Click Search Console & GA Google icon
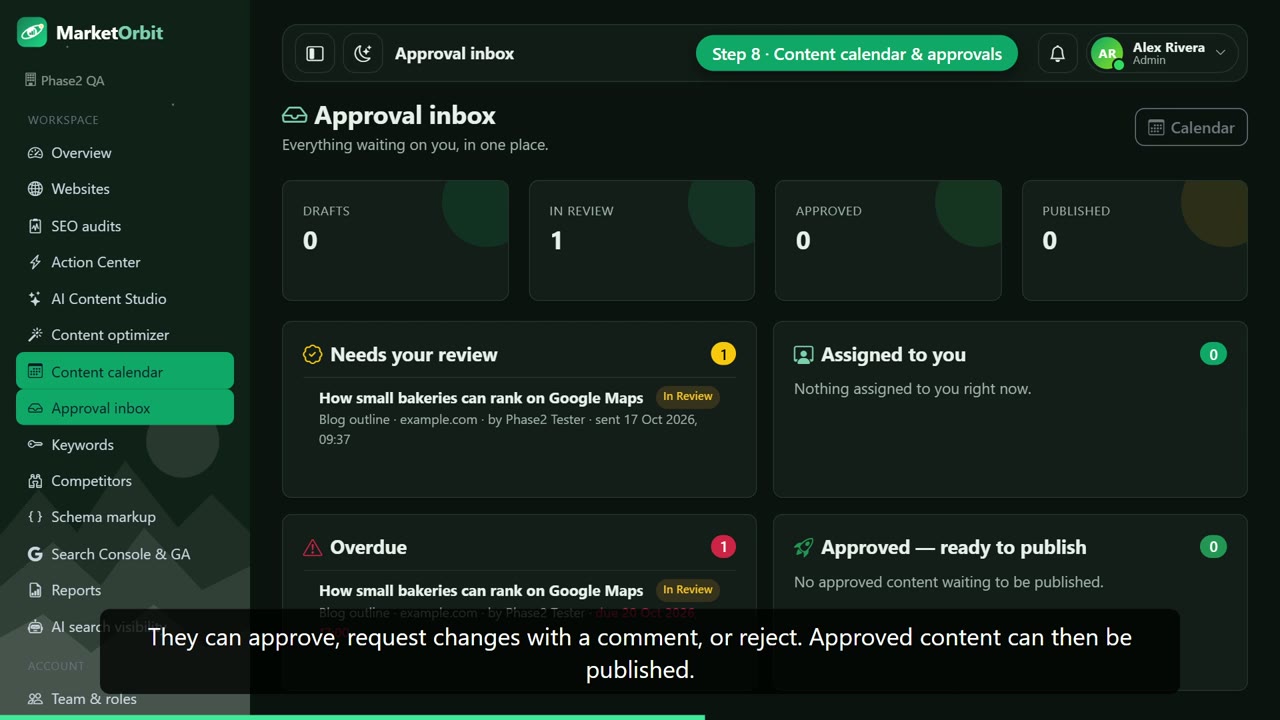Screen dimensions: 1280x720 point(35,554)
